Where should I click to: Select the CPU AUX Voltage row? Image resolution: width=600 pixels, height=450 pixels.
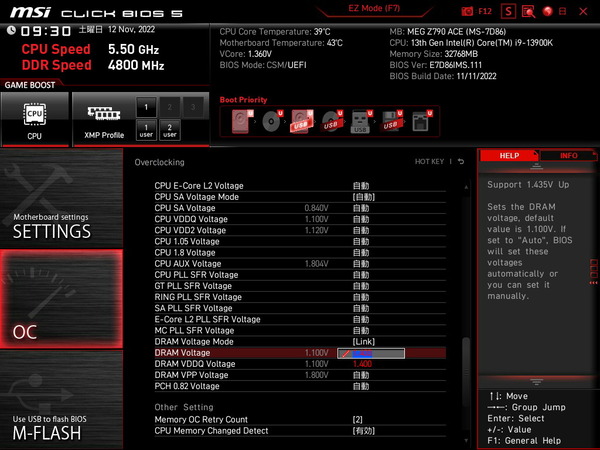click(300, 263)
